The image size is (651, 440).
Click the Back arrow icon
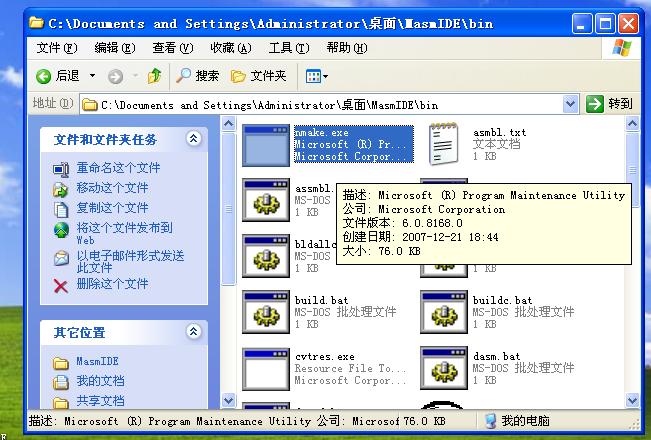[x=43, y=76]
